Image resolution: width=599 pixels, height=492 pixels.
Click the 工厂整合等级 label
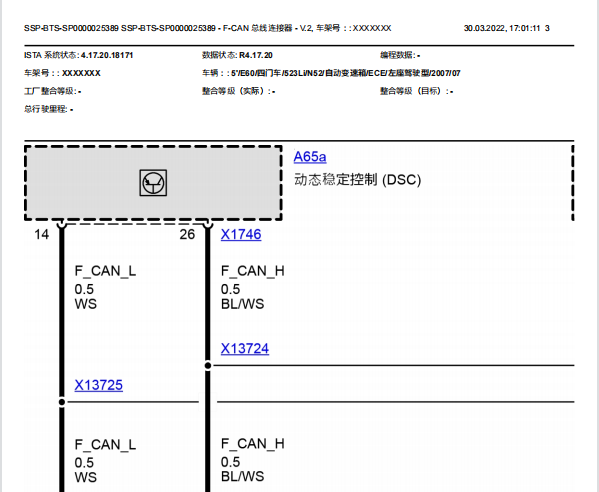point(50,91)
